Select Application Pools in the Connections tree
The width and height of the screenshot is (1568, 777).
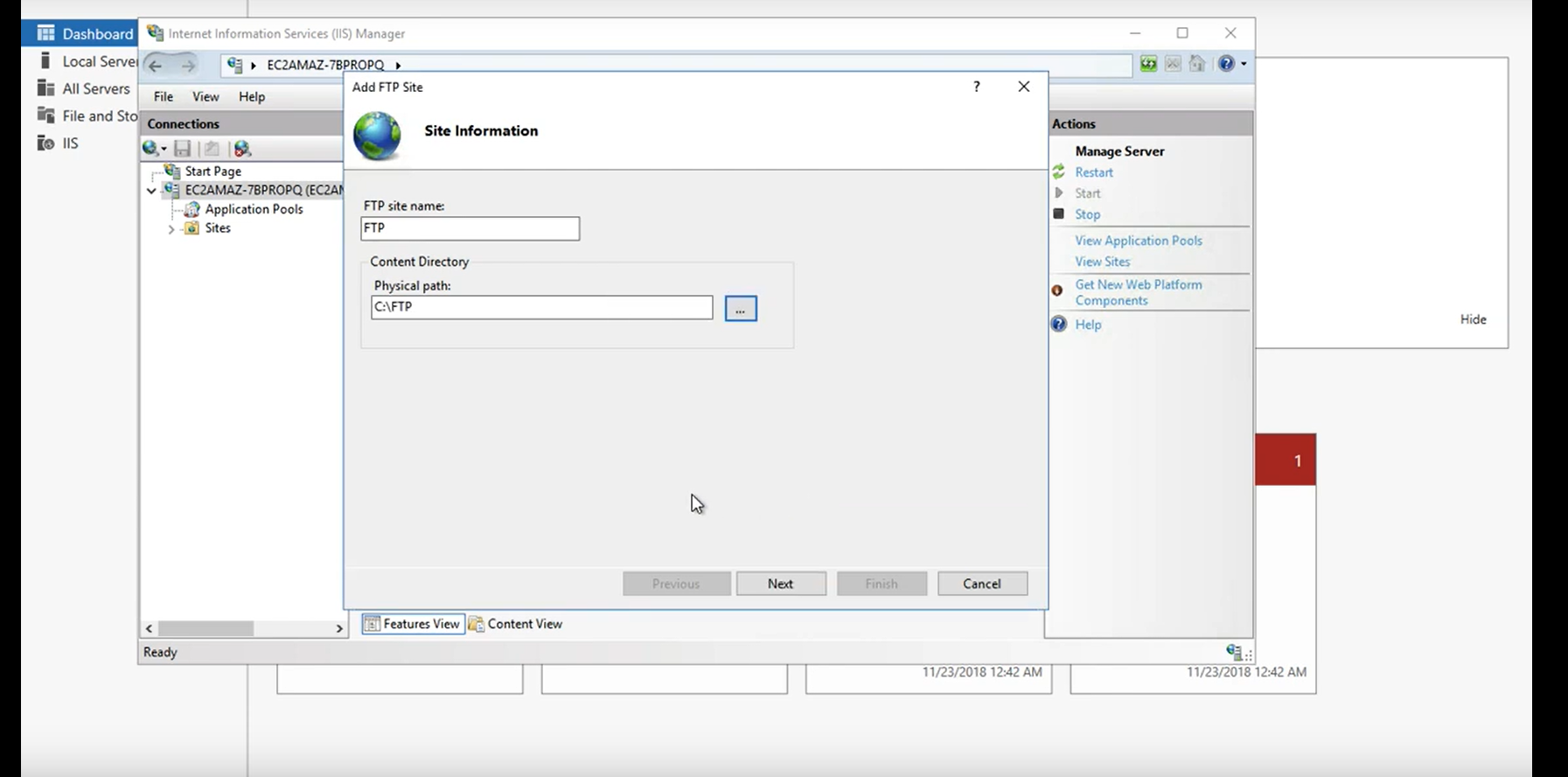click(x=254, y=209)
